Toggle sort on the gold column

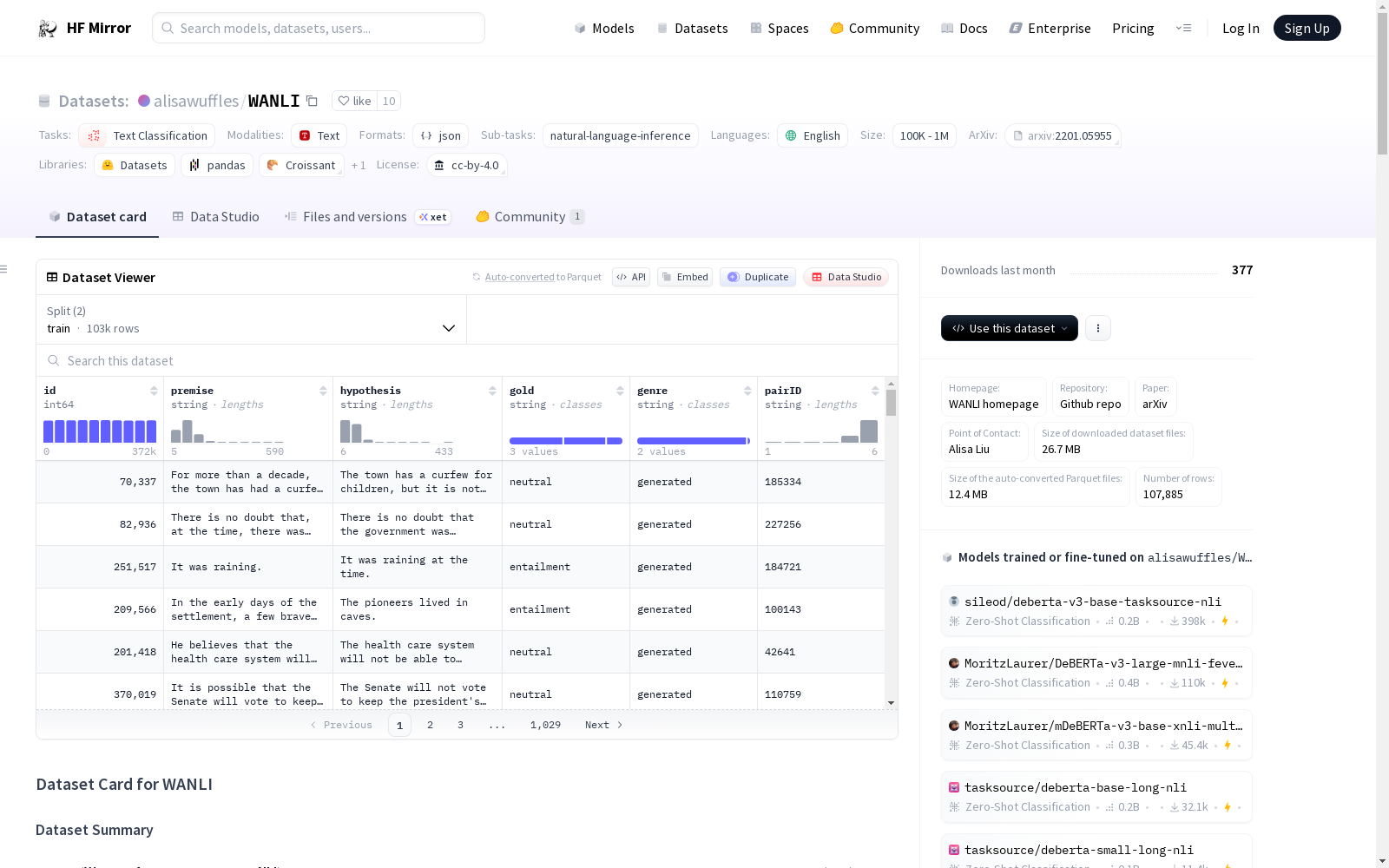pyautogui.click(x=620, y=391)
